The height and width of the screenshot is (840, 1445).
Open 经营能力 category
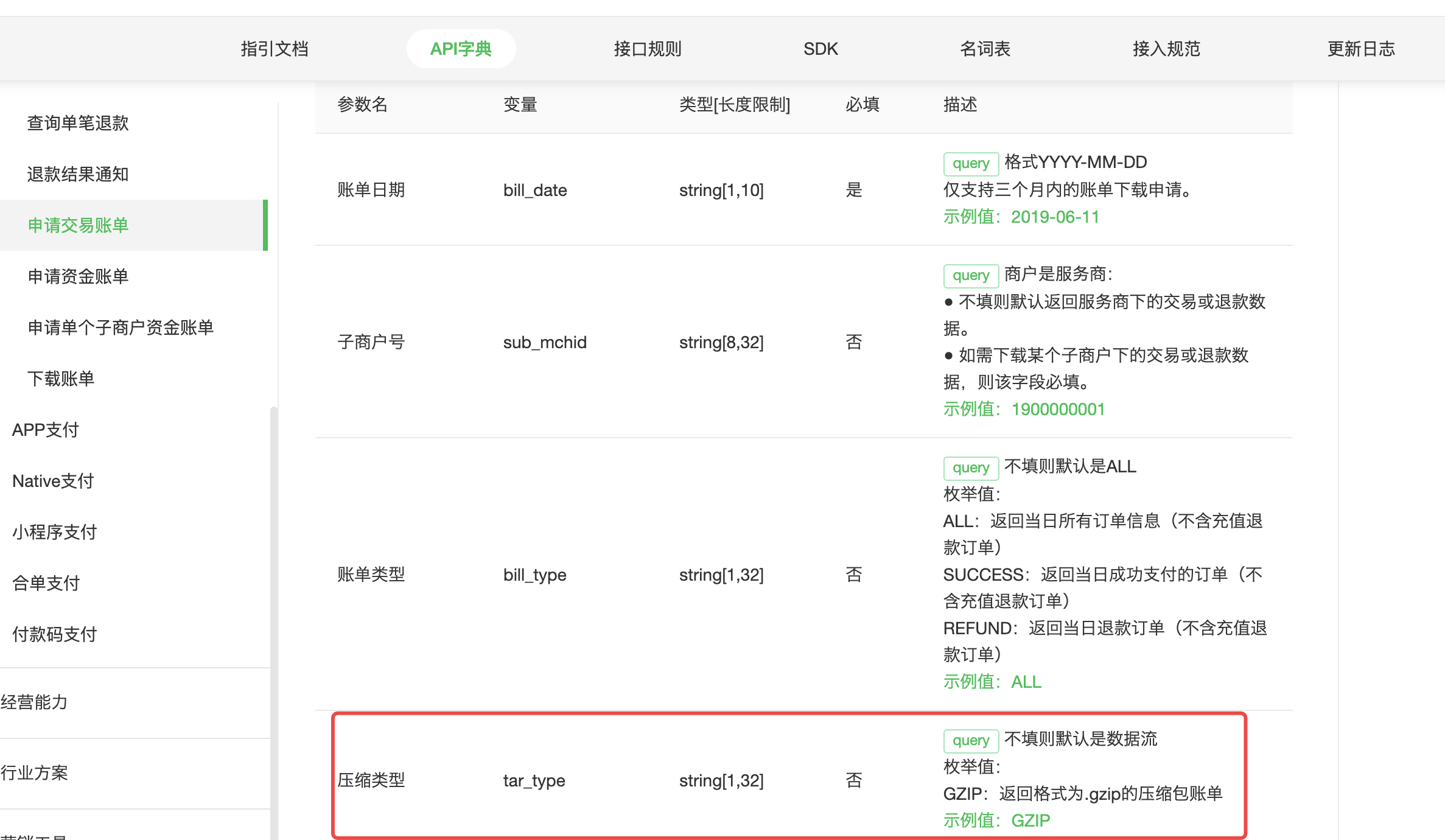click(x=34, y=702)
